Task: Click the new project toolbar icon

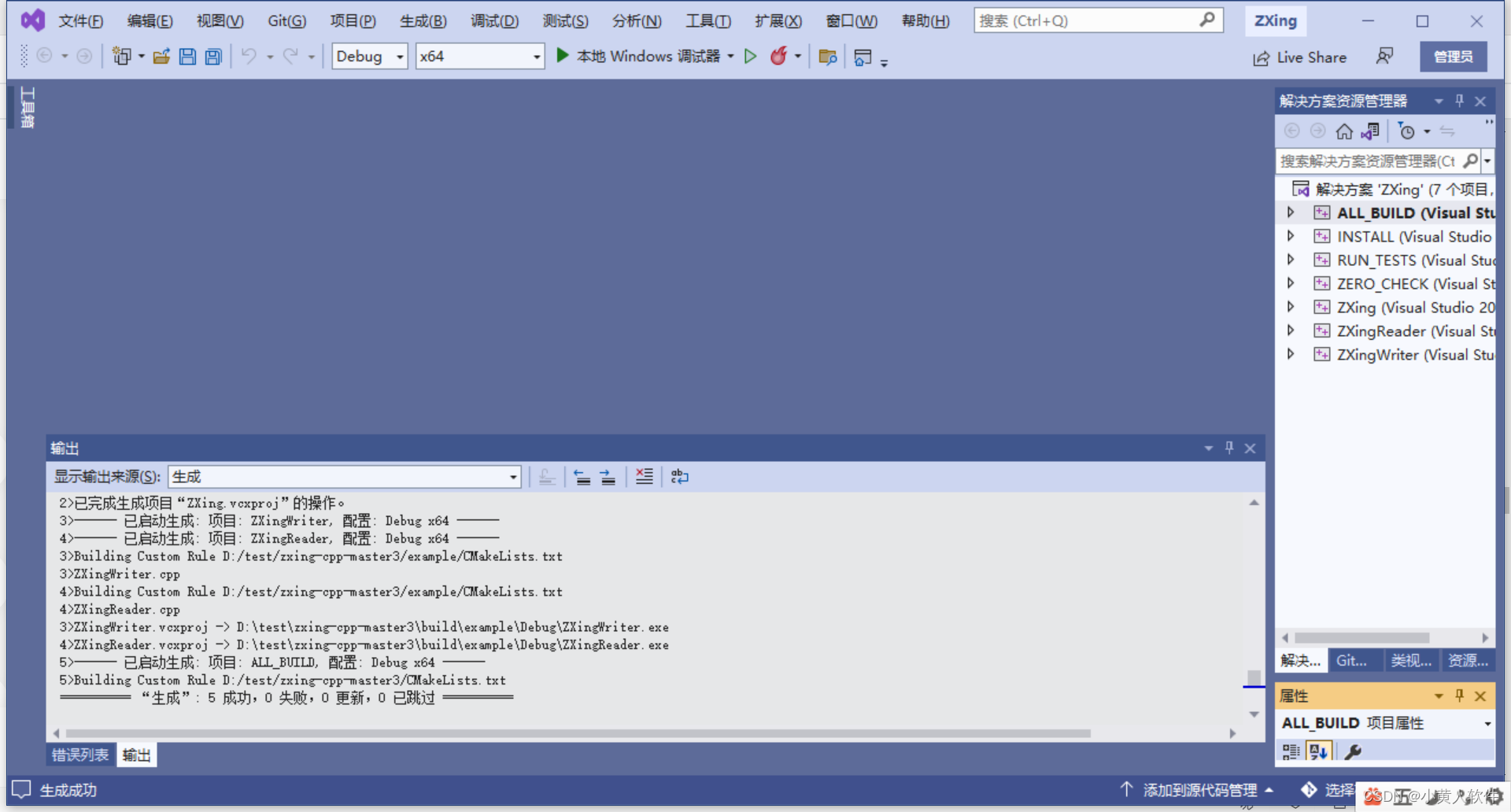Action: click(x=122, y=56)
